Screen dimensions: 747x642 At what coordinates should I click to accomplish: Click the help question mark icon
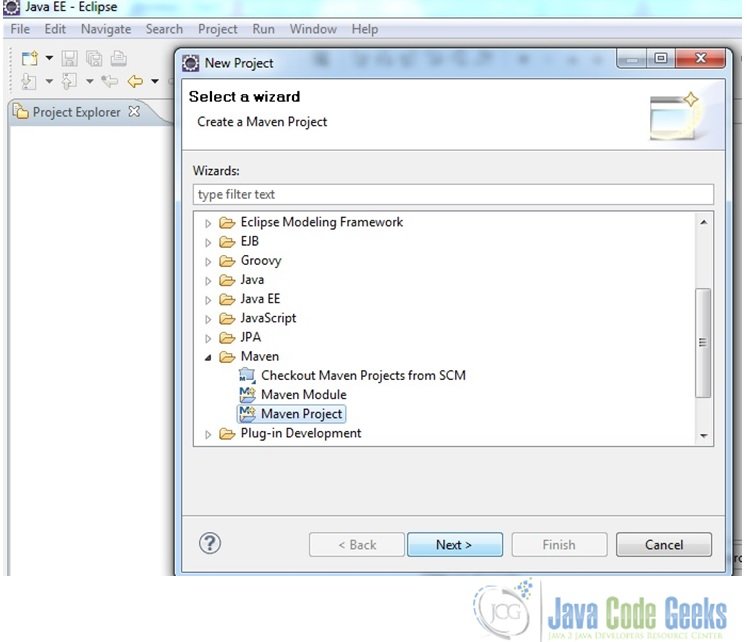[210, 543]
